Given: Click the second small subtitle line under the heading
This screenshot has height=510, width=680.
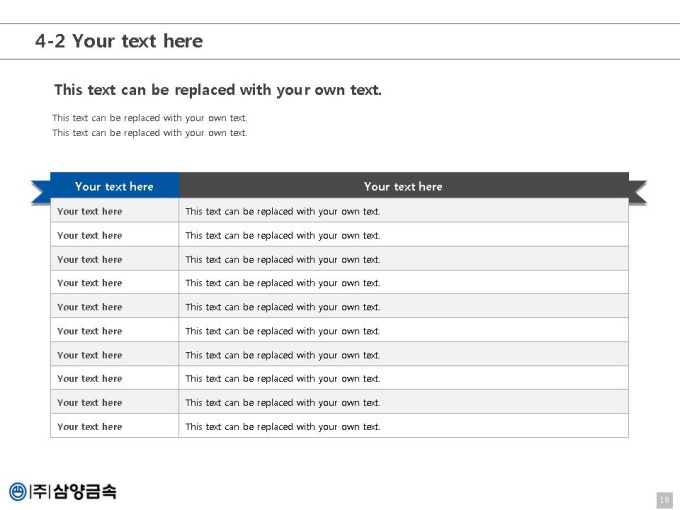Looking at the screenshot, I should pos(150,133).
